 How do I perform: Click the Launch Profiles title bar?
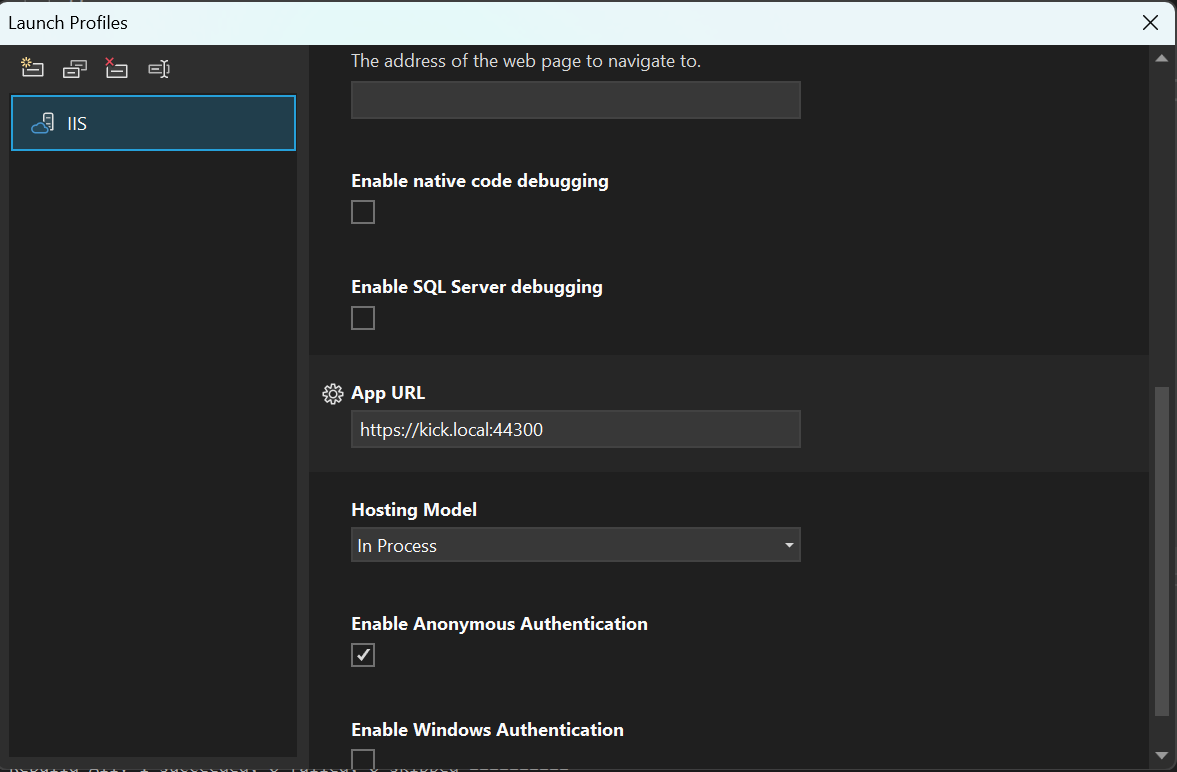[68, 22]
